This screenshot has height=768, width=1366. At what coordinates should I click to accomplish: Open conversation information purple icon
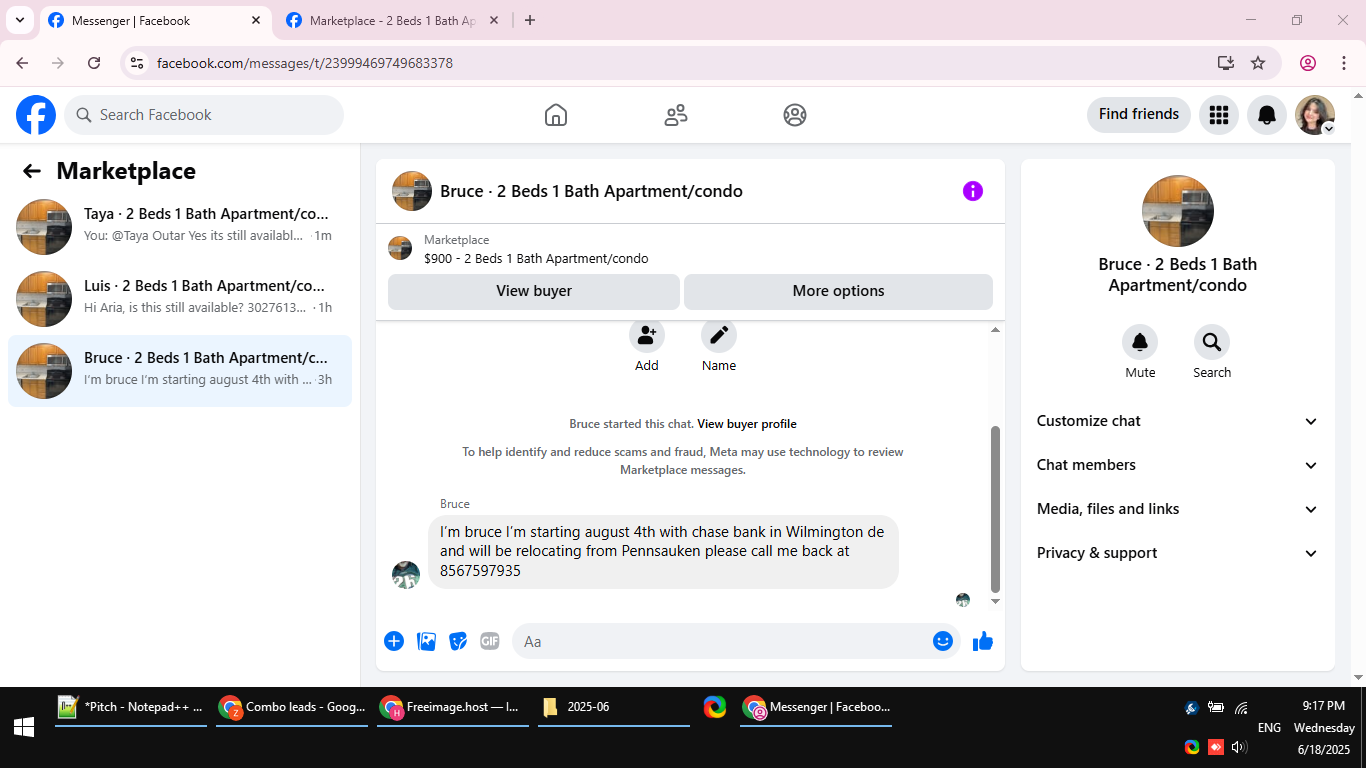click(x=973, y=191)
